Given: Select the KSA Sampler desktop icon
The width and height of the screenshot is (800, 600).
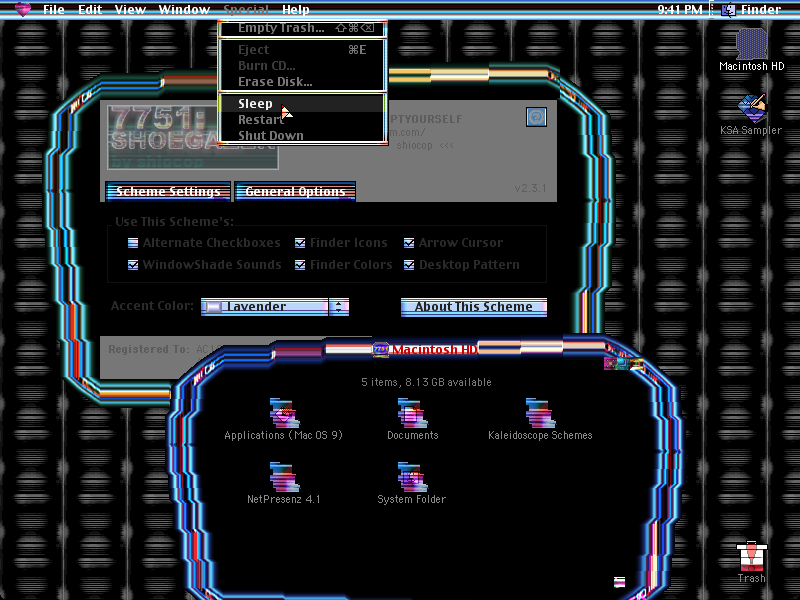Looking at the screenshot, I should [752, 107].
